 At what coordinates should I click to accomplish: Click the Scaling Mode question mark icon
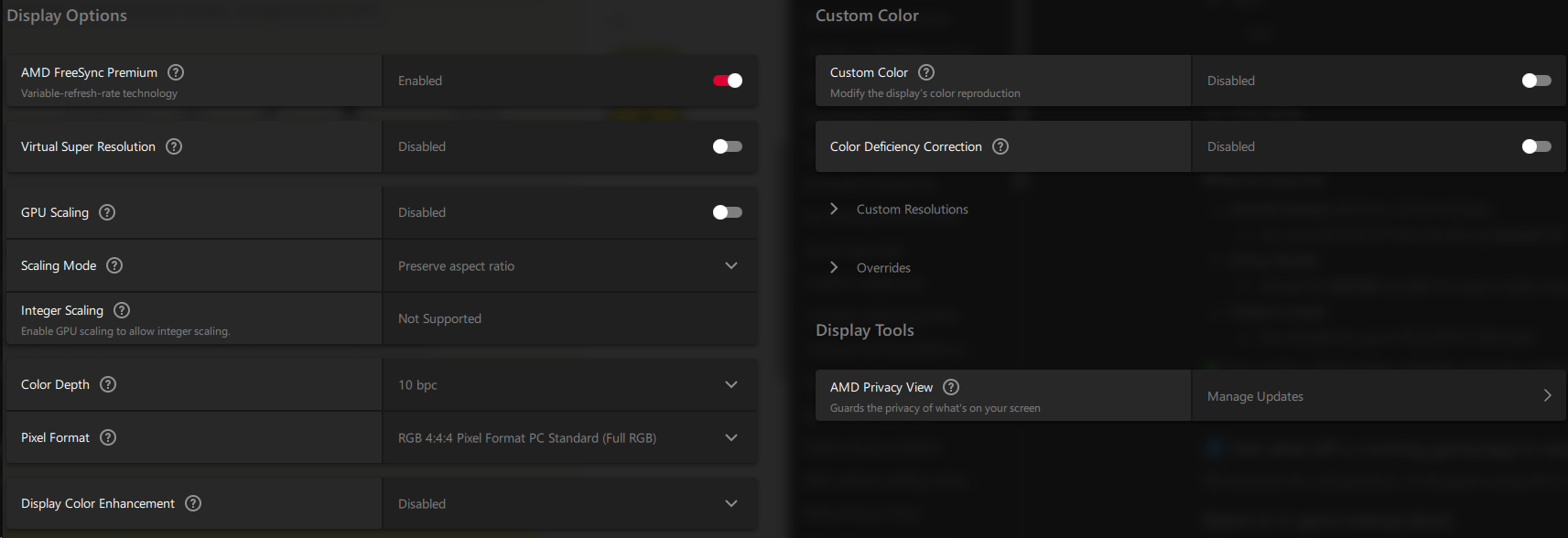click(x=114, y=265)
